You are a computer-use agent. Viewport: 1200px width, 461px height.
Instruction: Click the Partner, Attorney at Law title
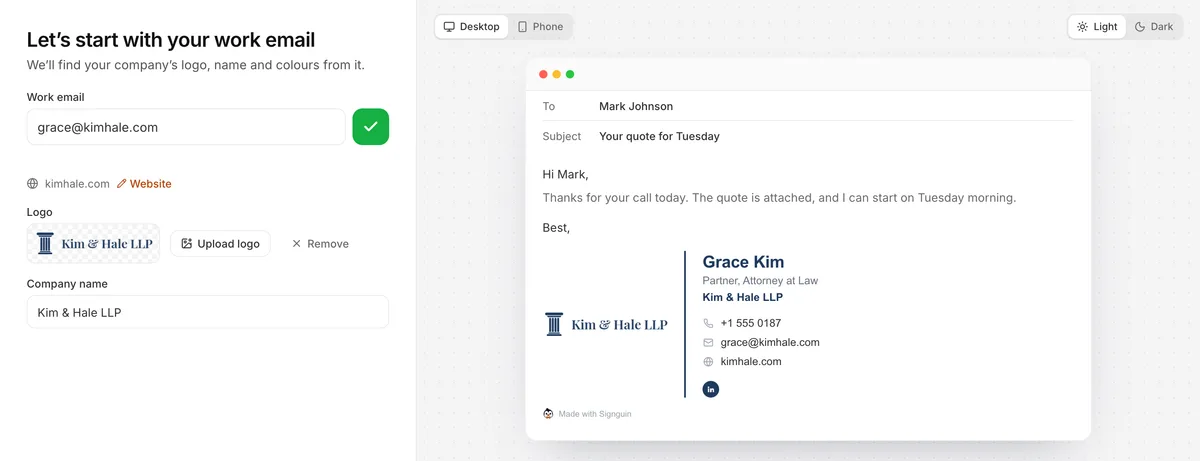pos(760,281)
